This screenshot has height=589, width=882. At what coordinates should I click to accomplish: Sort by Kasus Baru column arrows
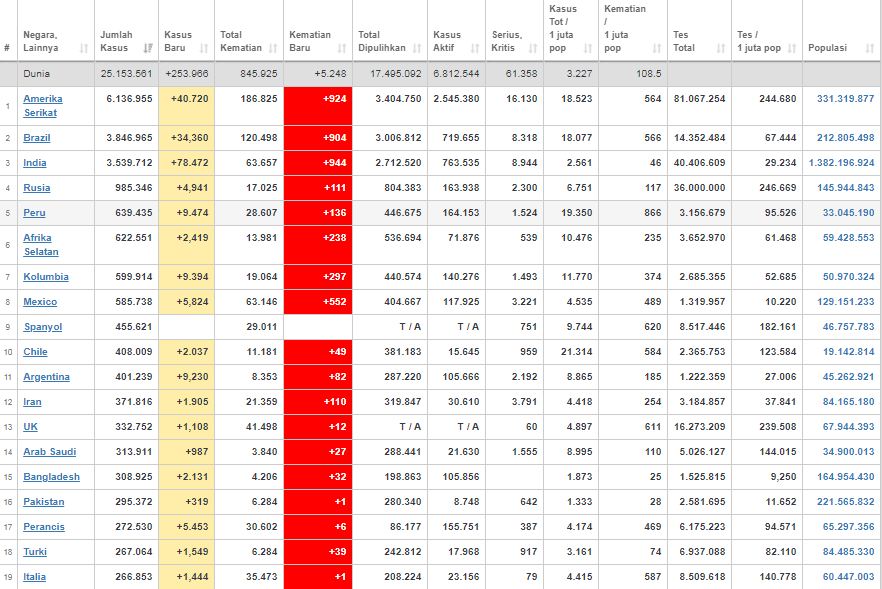pos(204,48)
